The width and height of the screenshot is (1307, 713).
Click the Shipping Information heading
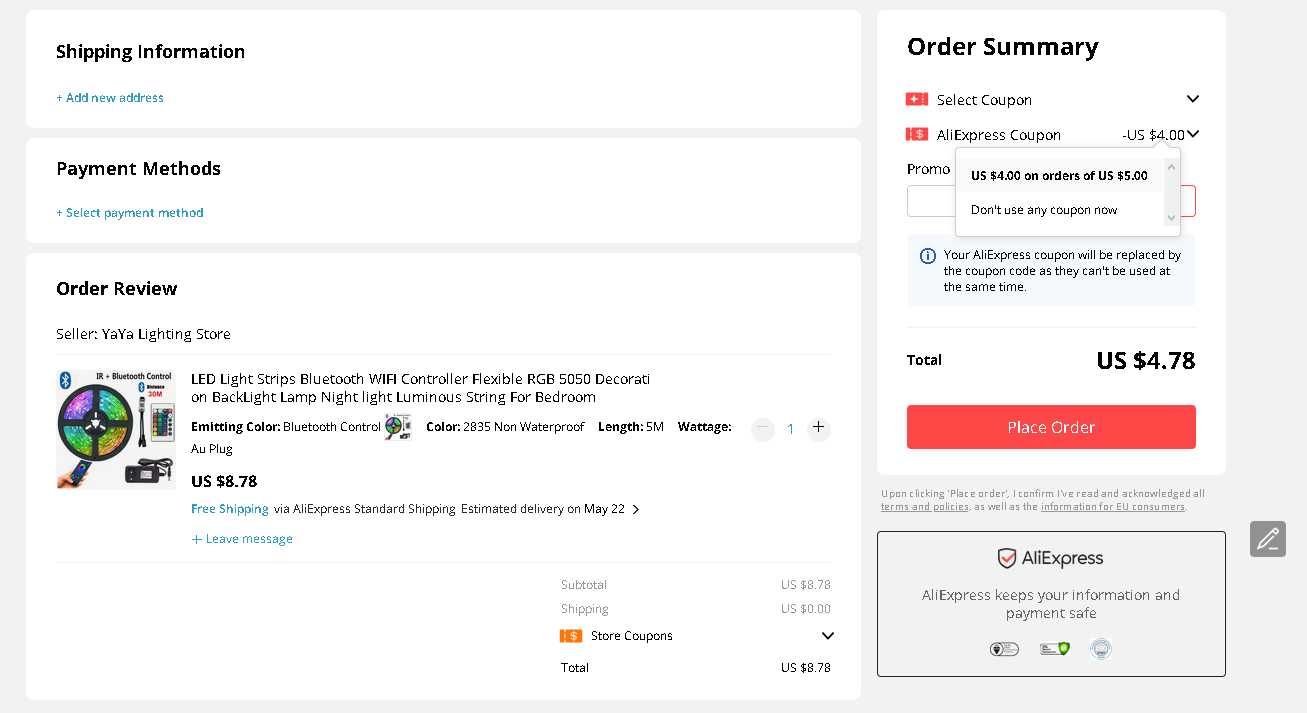click(x=151, y=52)
